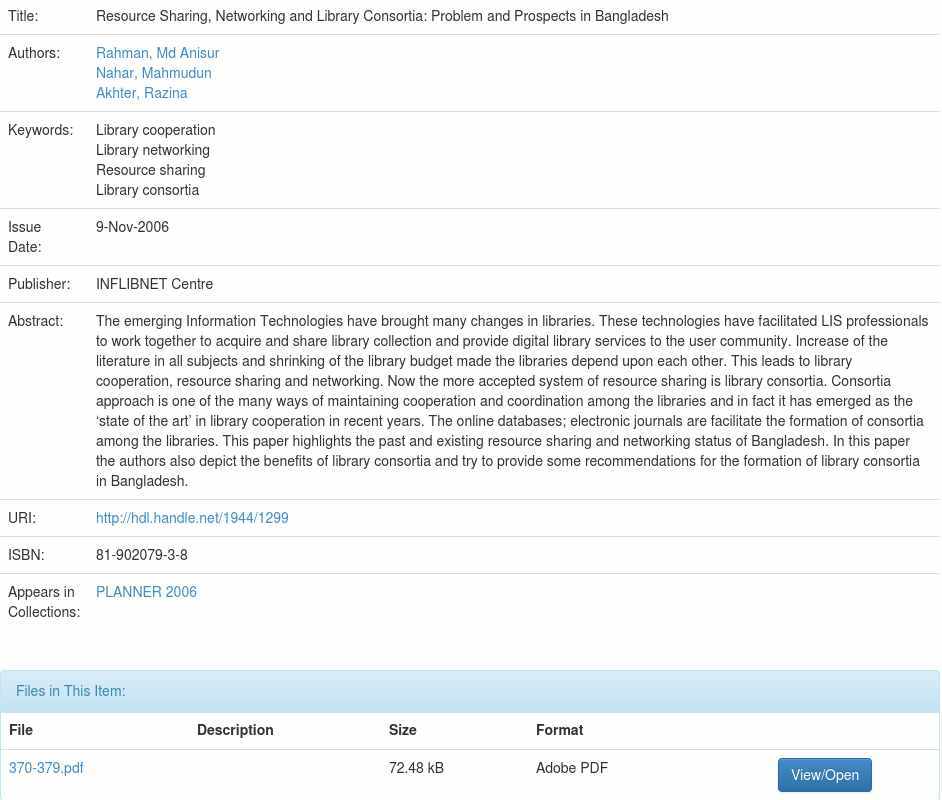Click the Library cooperation keyword
Viewport: 942px width, 800px height.
coord(155,130)
